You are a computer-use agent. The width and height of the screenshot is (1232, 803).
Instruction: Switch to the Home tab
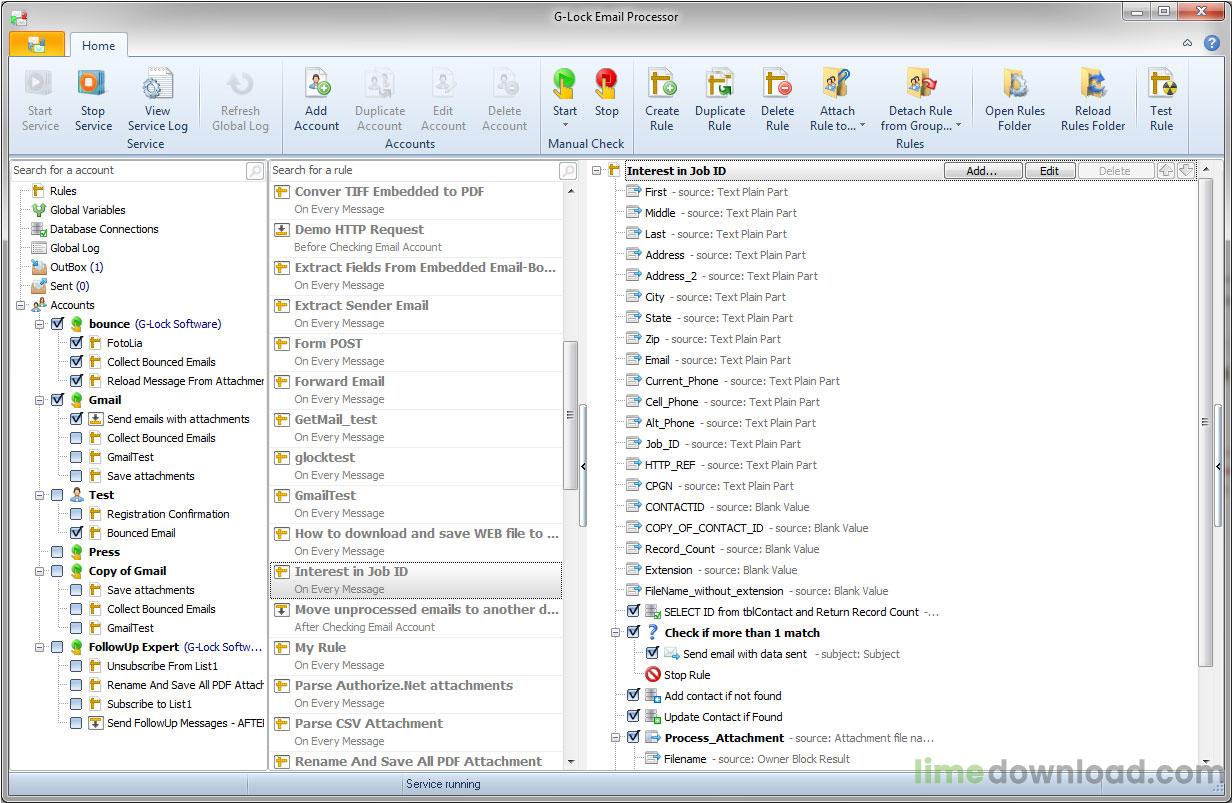tap(98, 45)
